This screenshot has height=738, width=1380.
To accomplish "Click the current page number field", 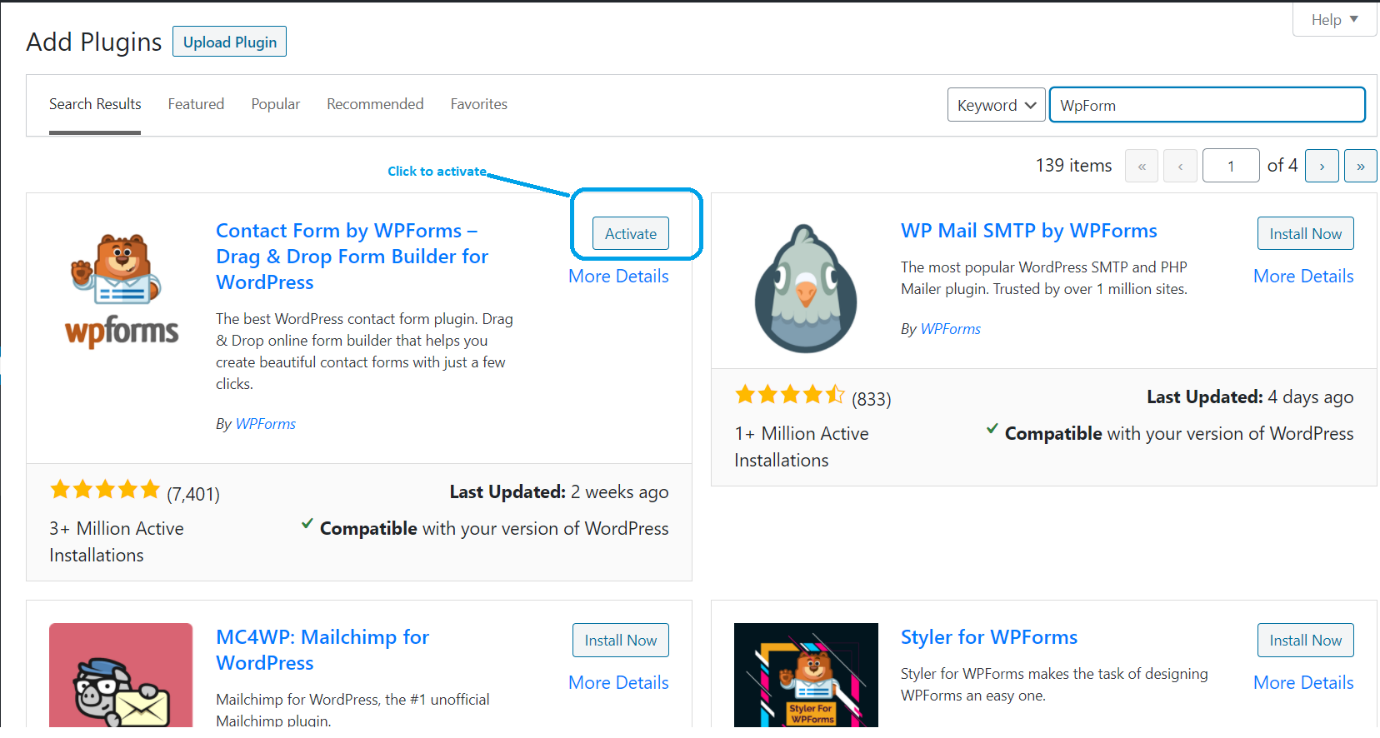I will click(x=1231, y=166).
